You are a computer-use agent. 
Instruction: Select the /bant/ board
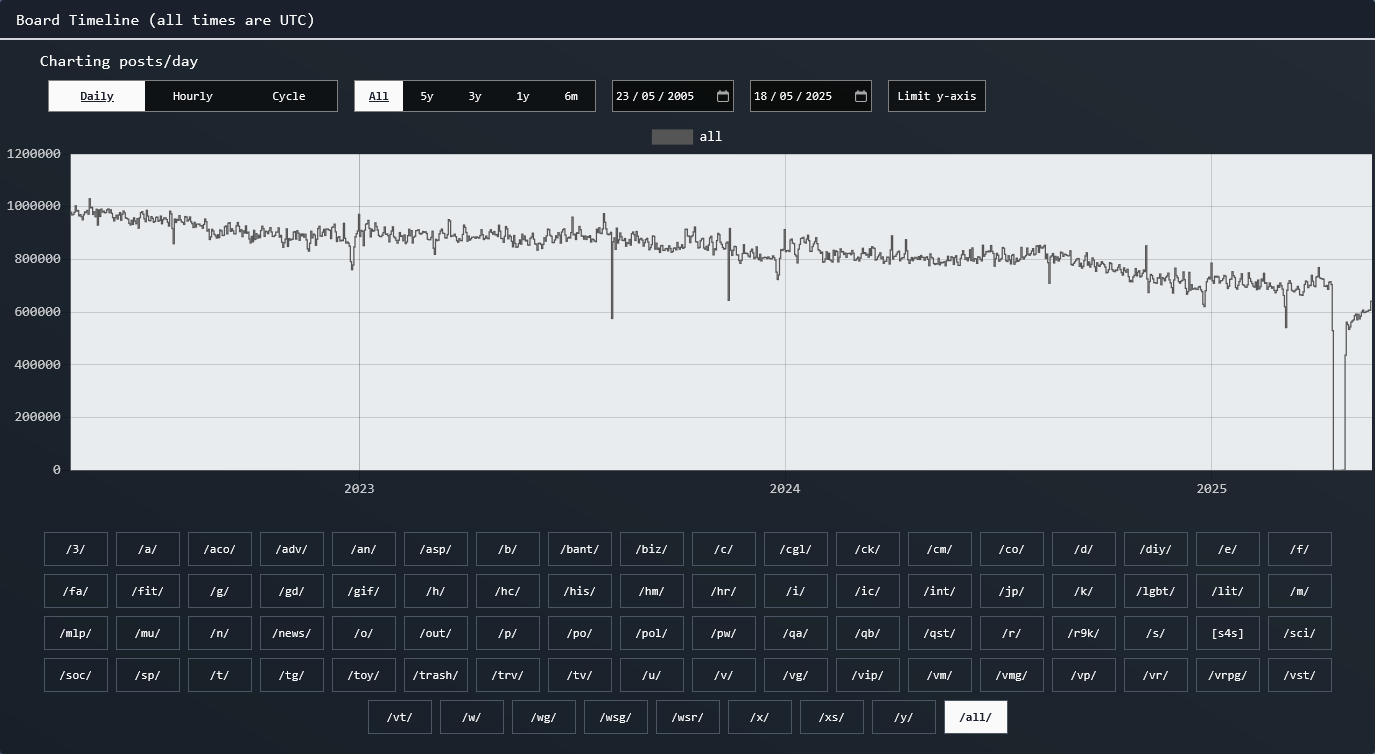pyautogui.click(x=580, y=549)
